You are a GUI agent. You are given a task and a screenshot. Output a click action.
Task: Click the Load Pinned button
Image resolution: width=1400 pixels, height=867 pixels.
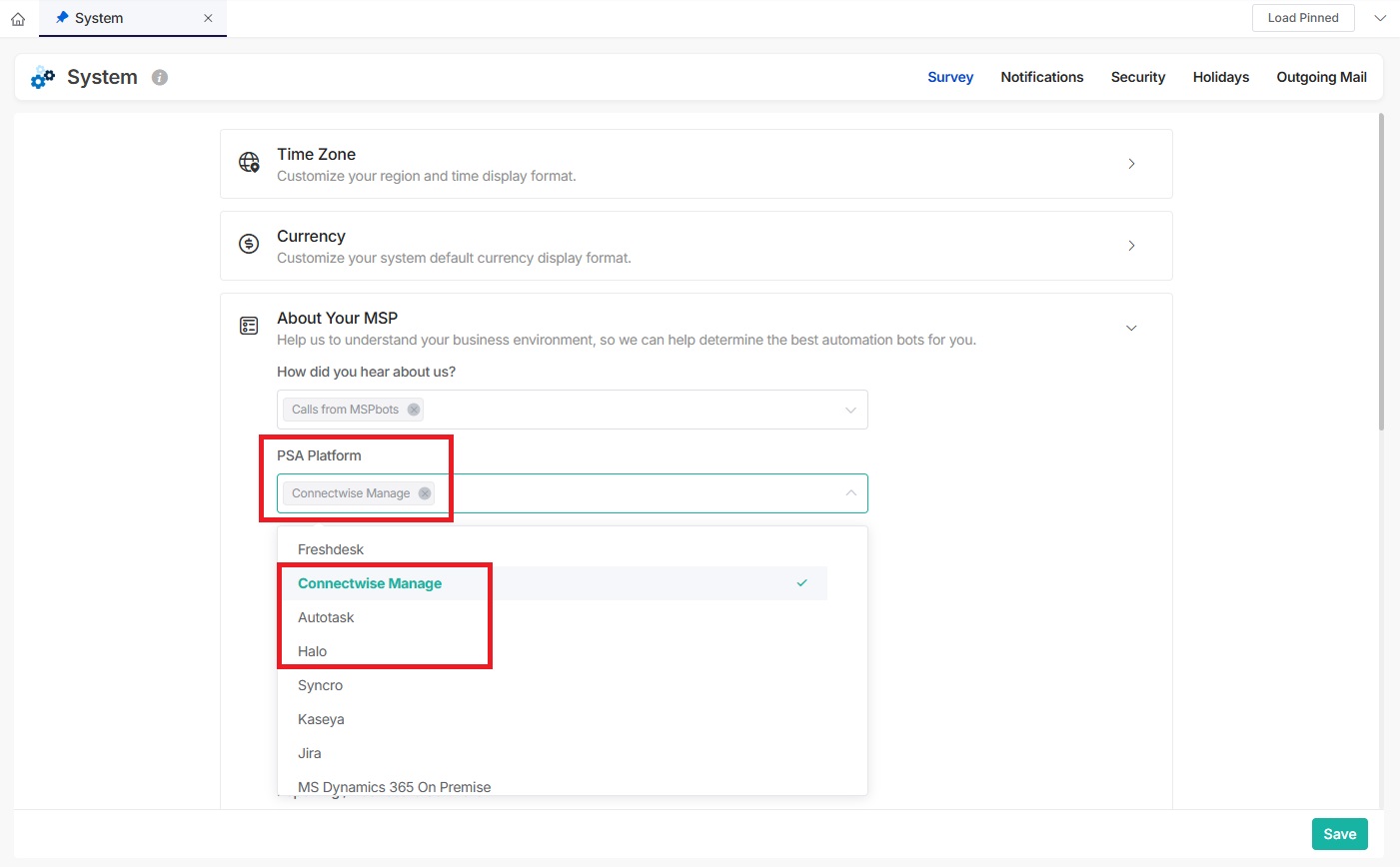1302,18
